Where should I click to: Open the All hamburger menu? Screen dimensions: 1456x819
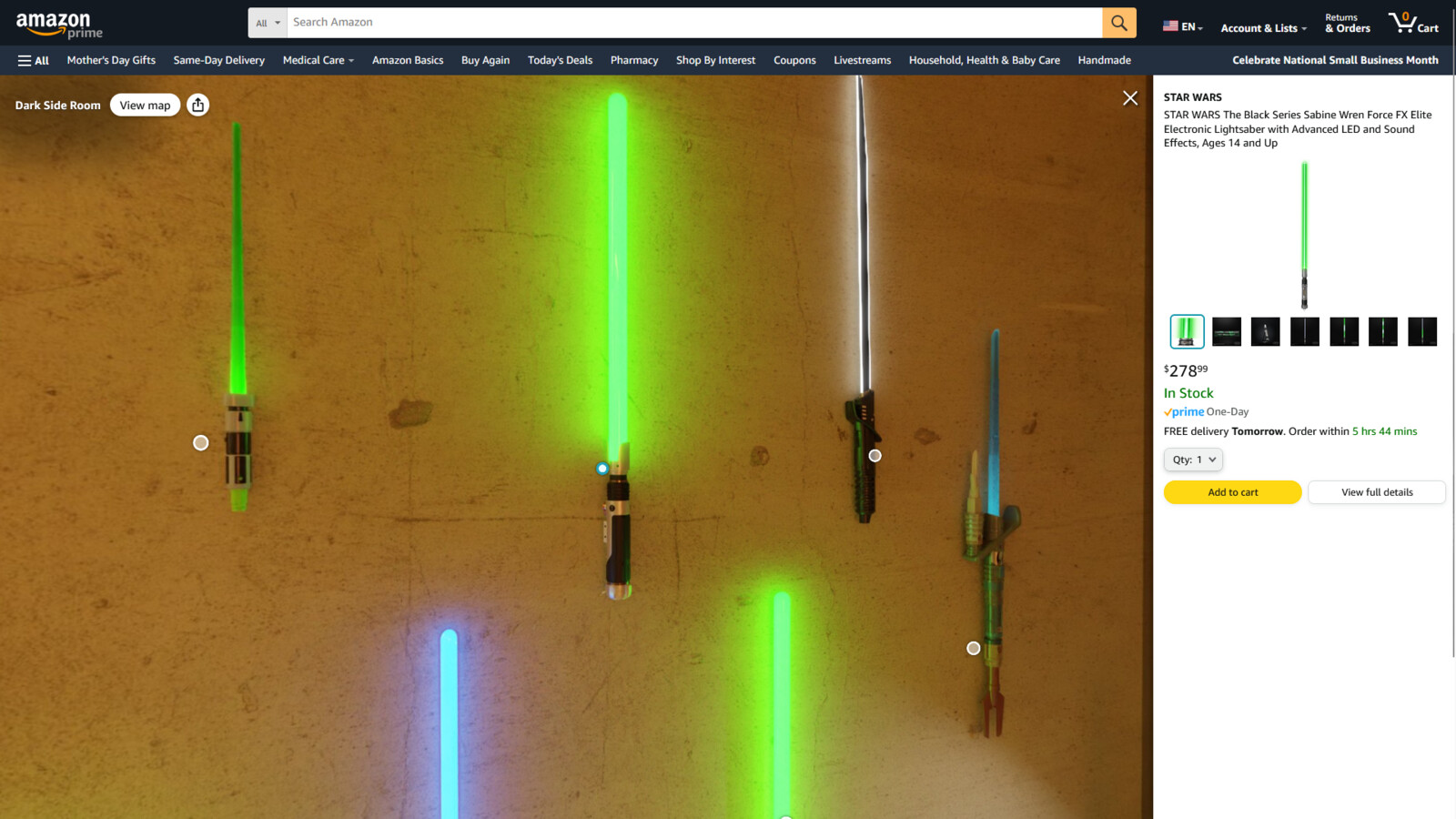[x=34, y=60]
